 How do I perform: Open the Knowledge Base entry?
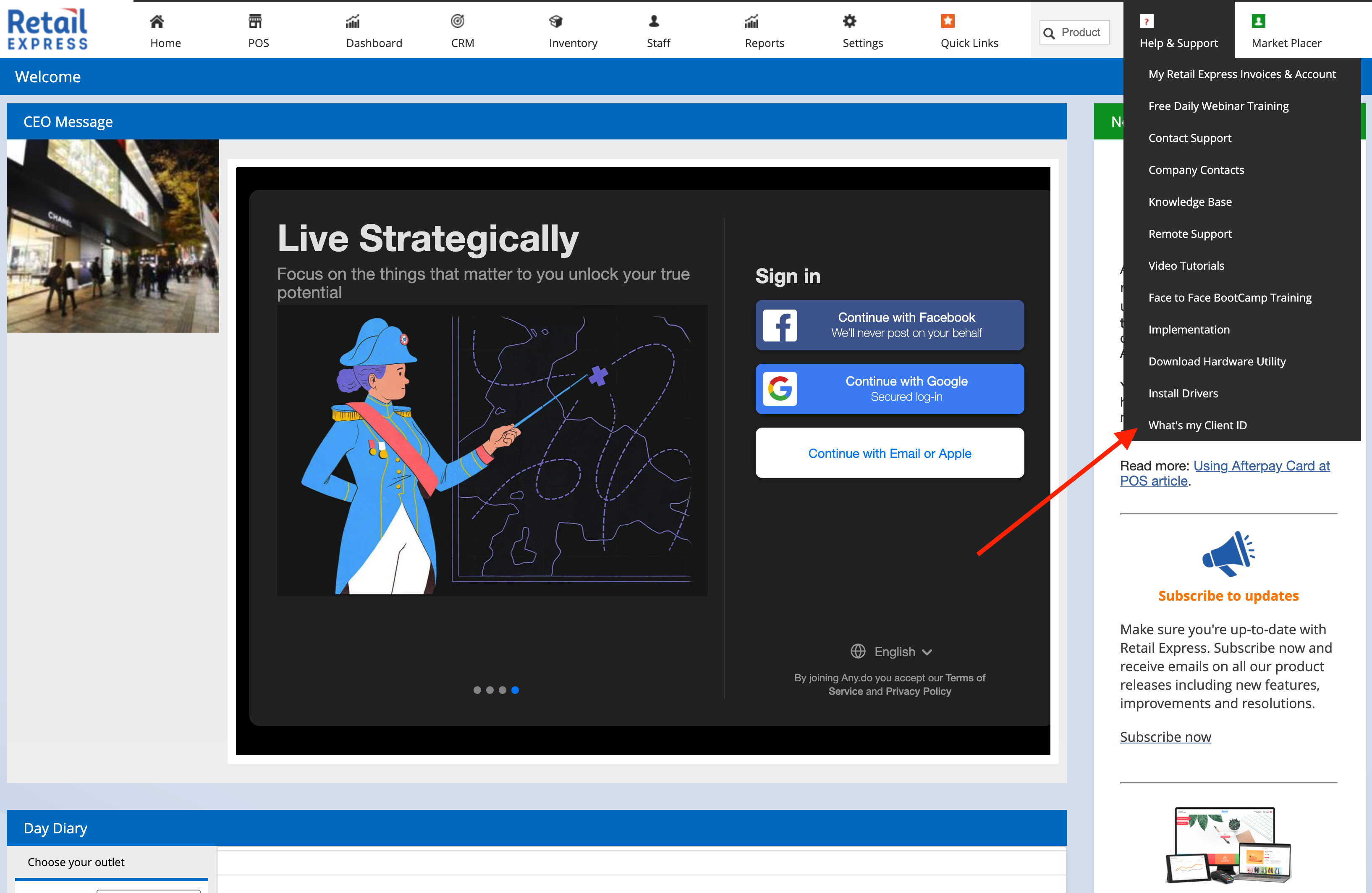click(x=1242, y=202)
